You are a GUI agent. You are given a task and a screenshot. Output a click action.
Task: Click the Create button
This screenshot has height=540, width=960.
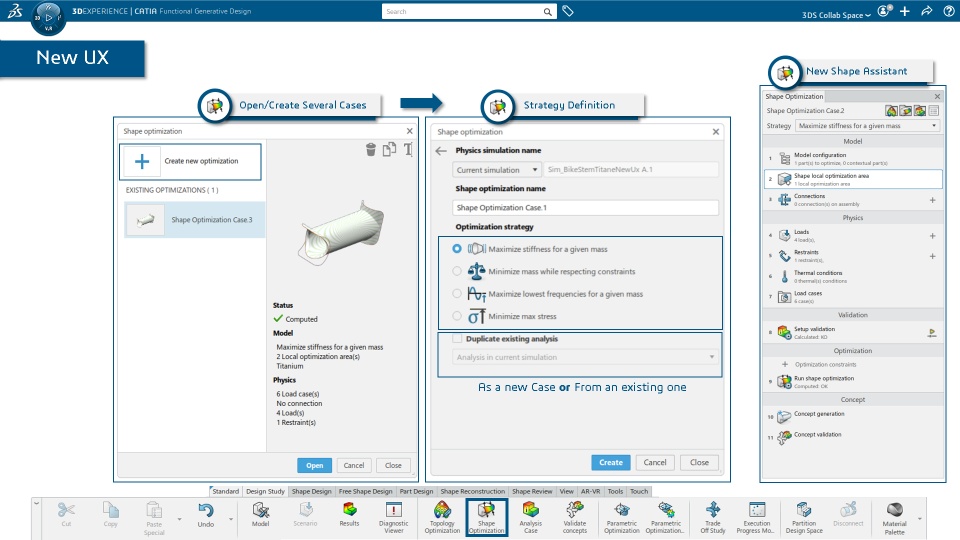coord(611,462)
